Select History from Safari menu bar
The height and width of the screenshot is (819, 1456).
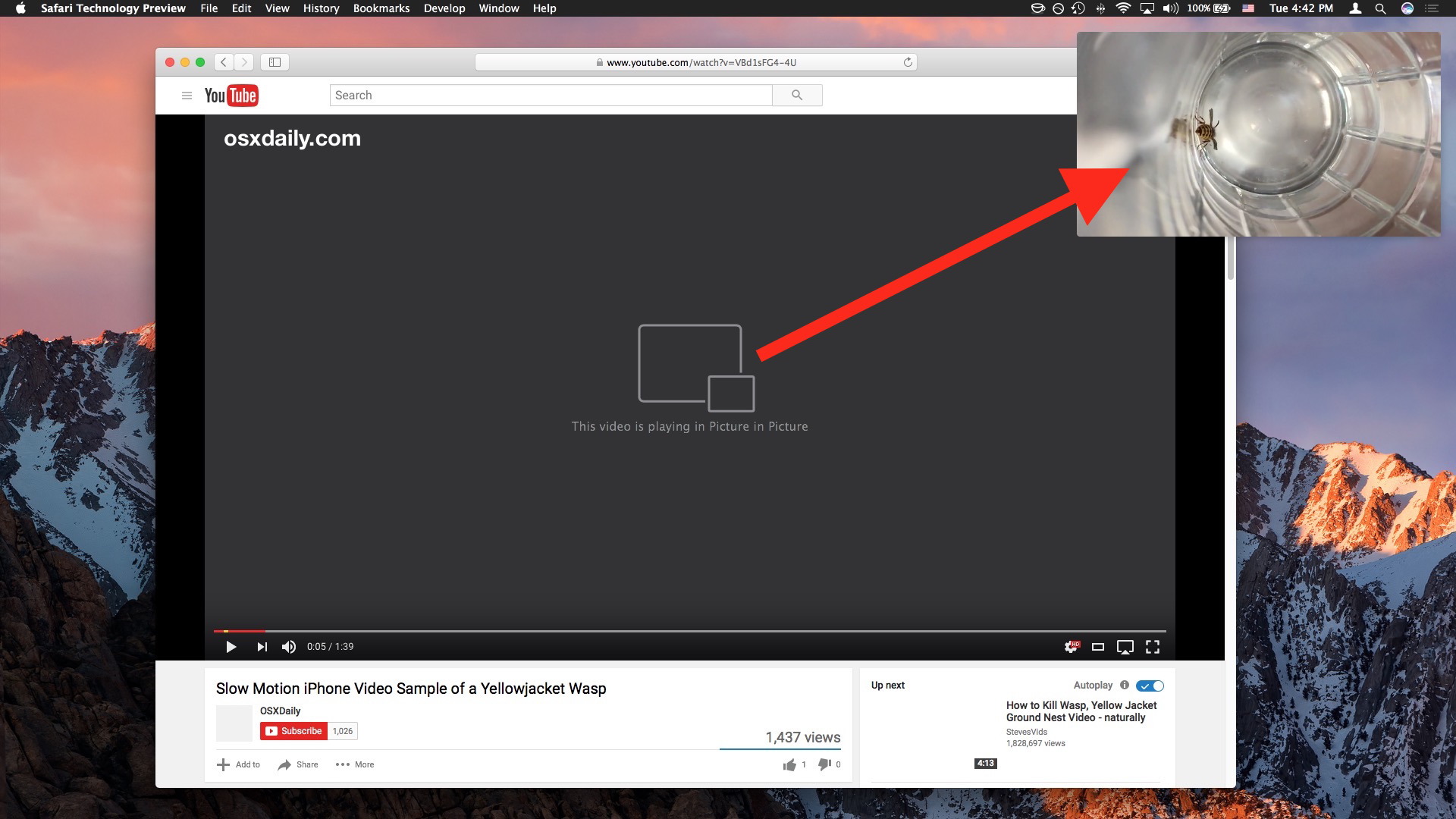(320, 9)
